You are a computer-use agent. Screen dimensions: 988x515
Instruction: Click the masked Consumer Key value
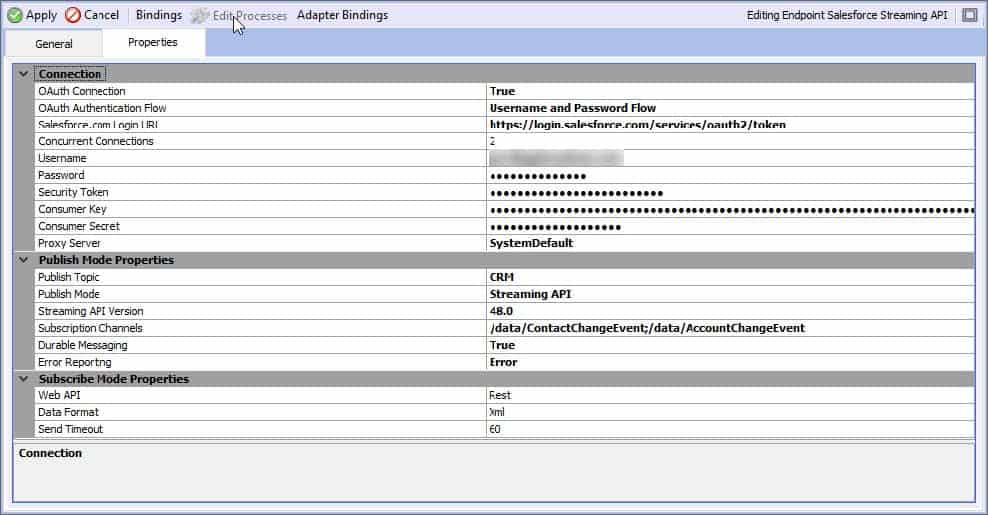tap(730, 209)
